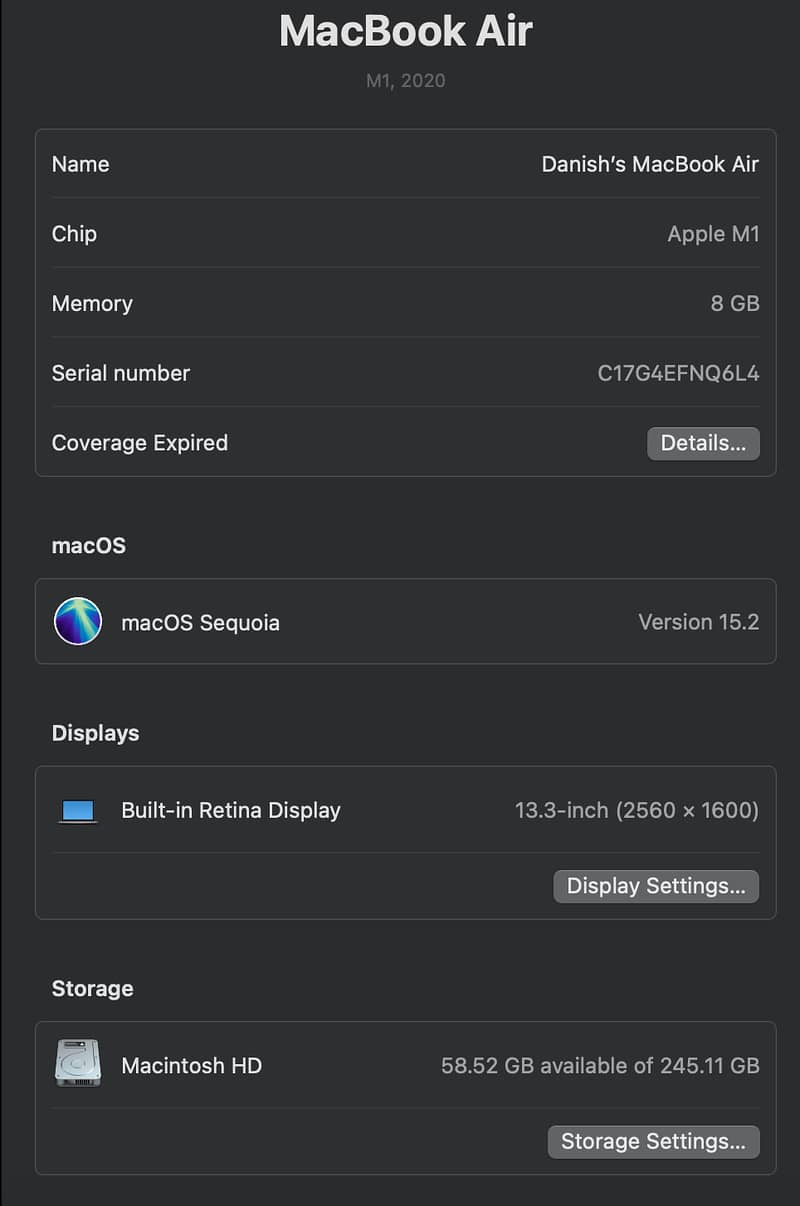Open Storage Settings
This screenshot has width=800, height=1206.
click(653, 1141)
